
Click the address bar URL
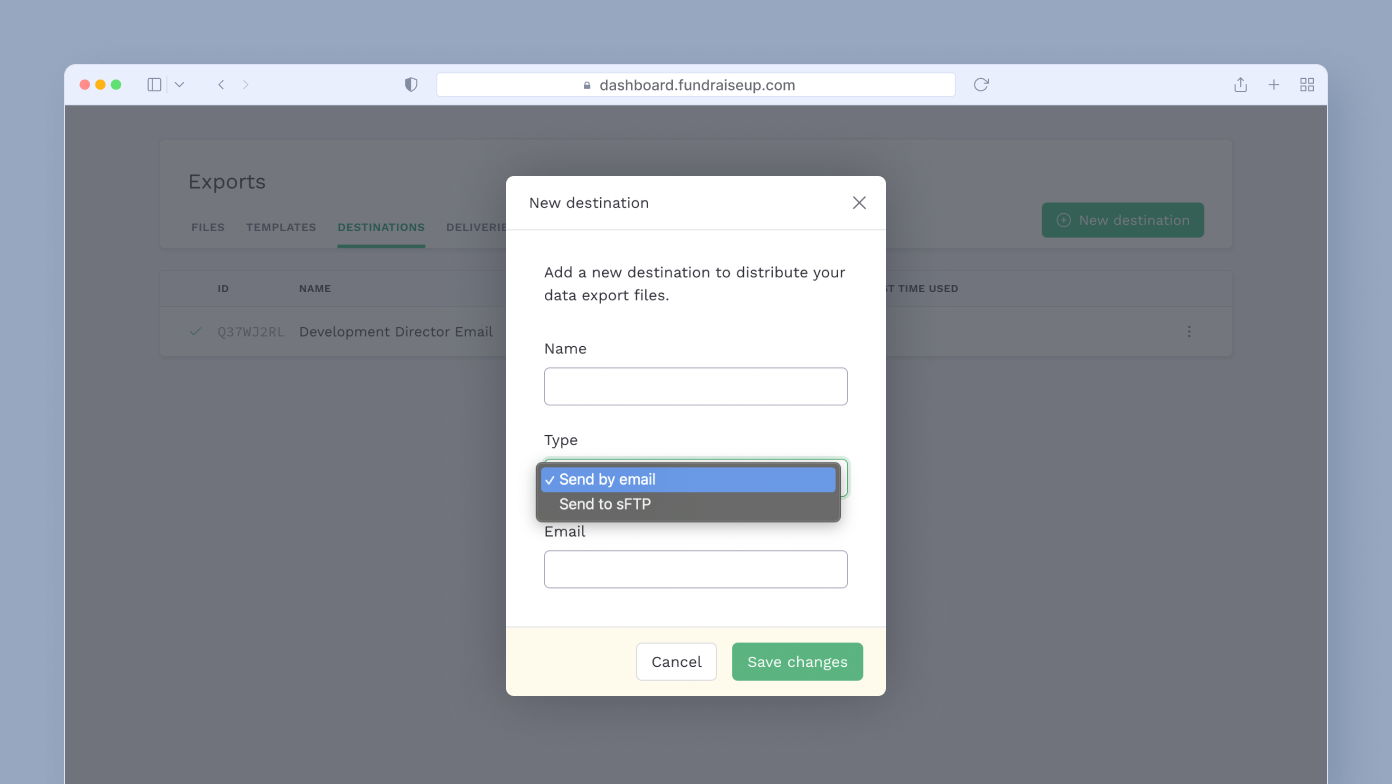[696, 85]
